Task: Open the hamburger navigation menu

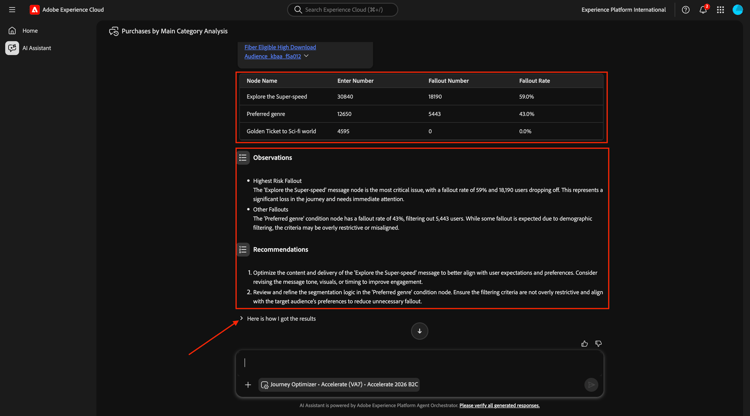Action: coord(12,10)
